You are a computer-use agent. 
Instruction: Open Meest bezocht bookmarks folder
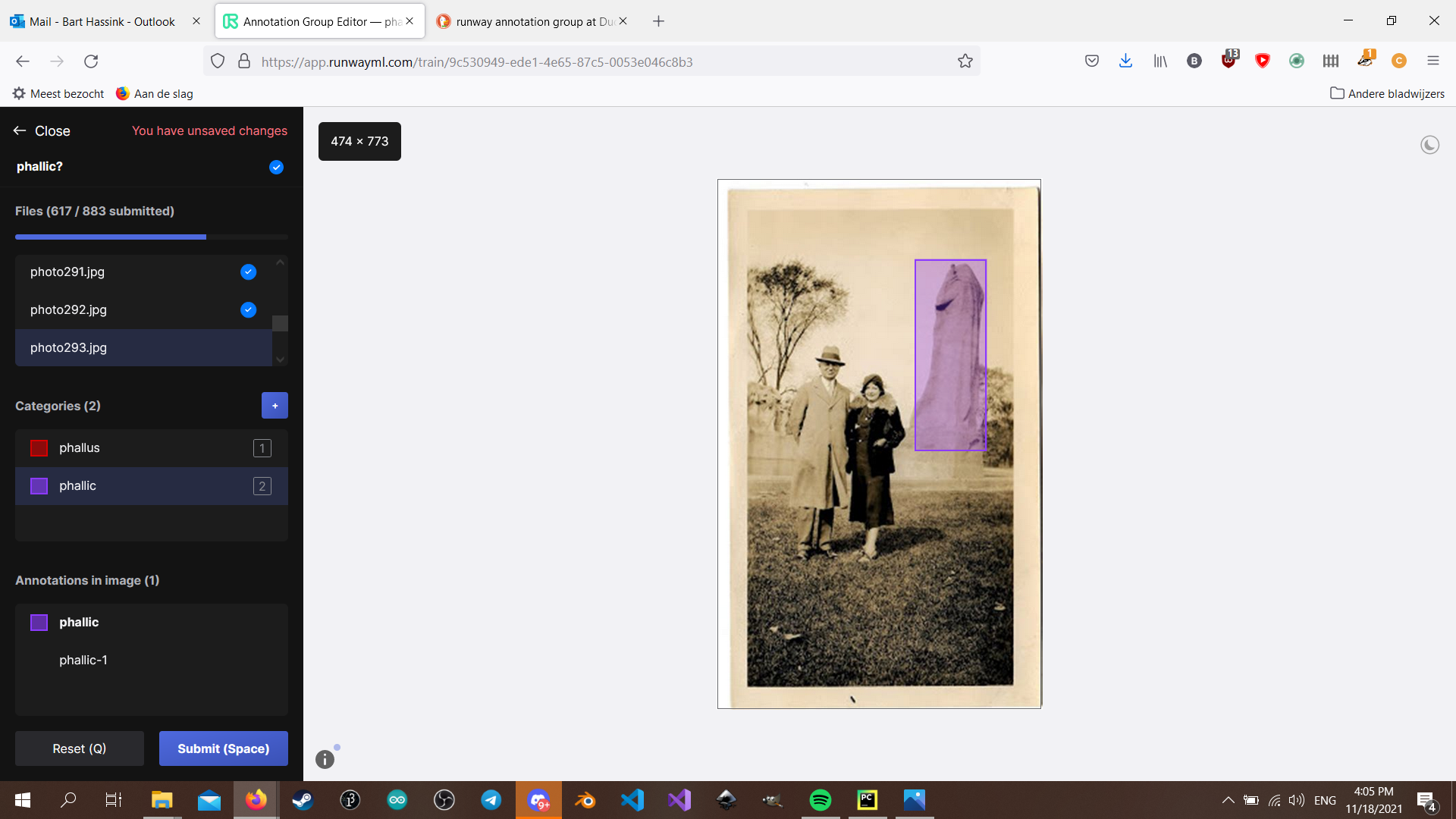(x=58, y=93)
